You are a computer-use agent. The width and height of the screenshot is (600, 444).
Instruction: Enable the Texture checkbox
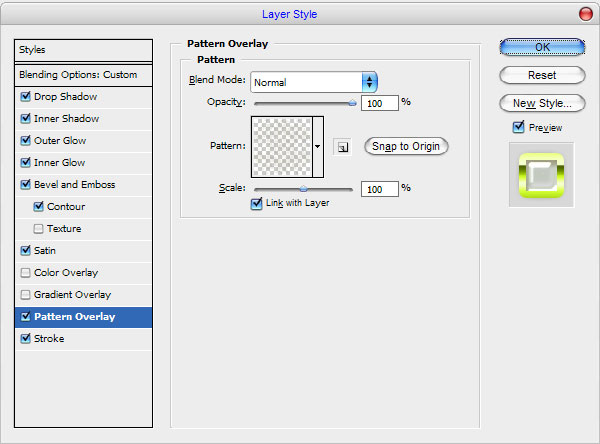pyautogui.click(x=38, y=229)
